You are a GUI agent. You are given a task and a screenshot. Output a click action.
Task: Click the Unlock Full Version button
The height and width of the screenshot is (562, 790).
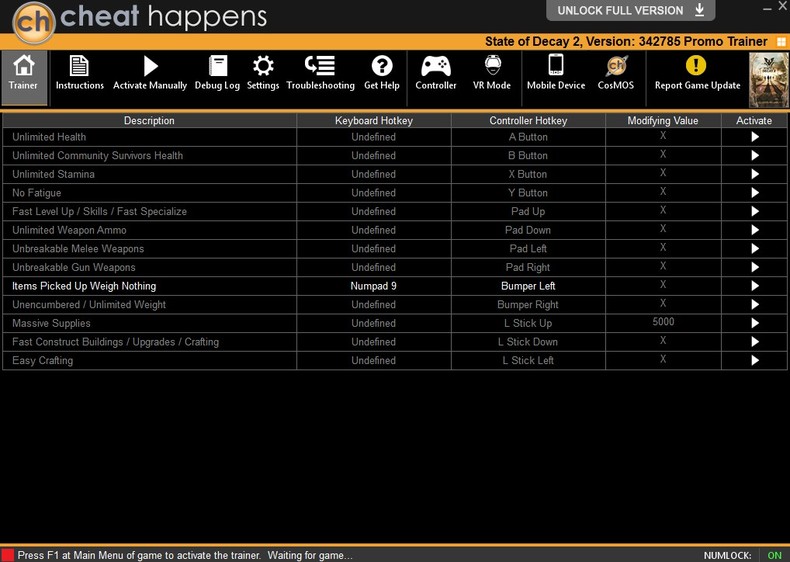(631, 10)
